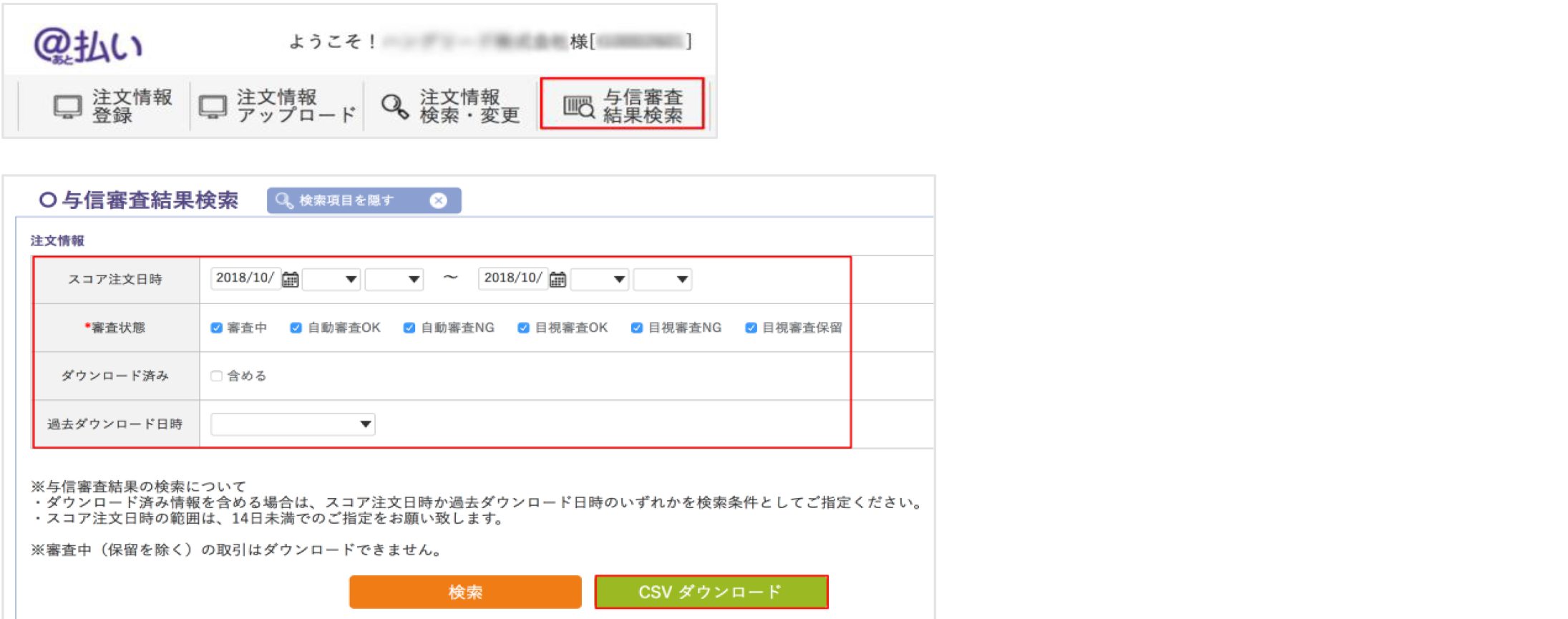Toggle the 目視審査保留 checkbox

click(x=751, y=328)
